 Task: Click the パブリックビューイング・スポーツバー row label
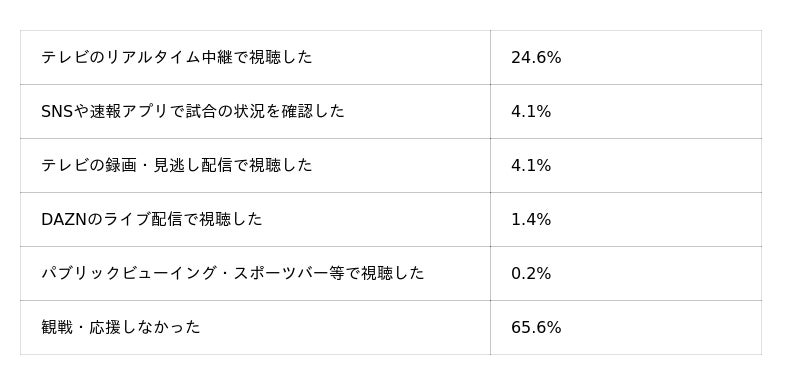(233, 273)
